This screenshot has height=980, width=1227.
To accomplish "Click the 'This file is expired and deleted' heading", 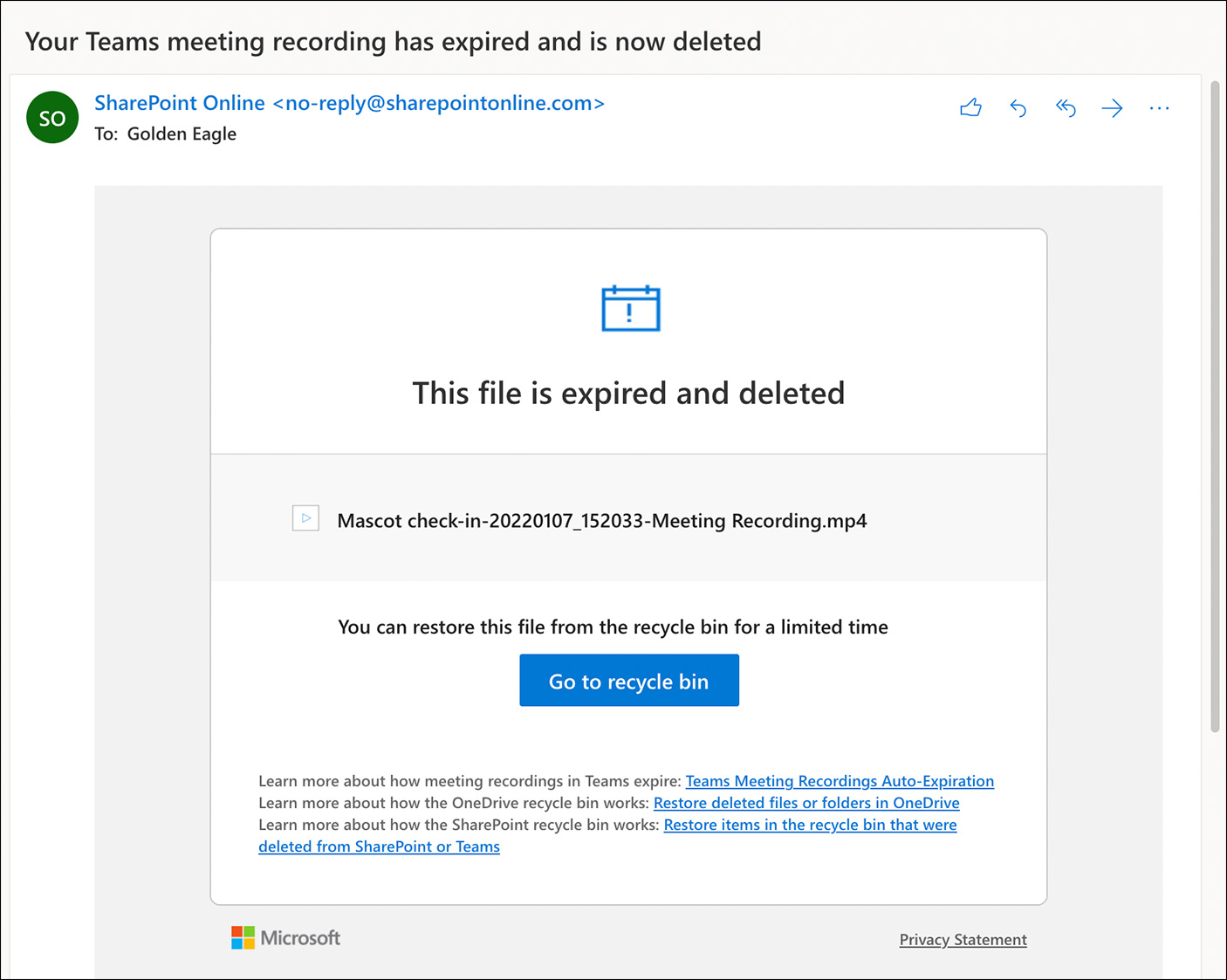I will coord(628,394).
